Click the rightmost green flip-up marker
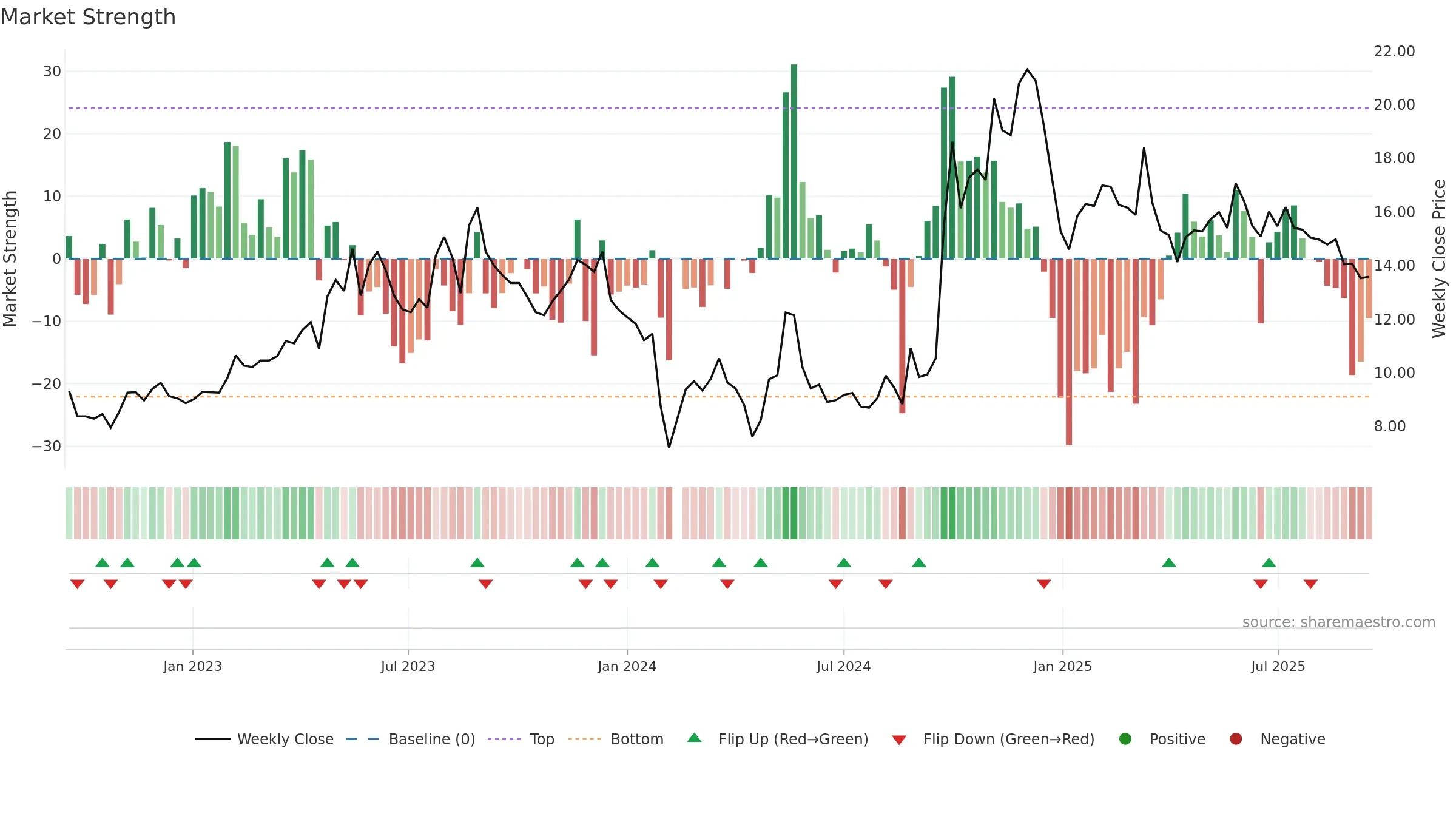Screen dimensions: 1456x819 coord(1269,562)
